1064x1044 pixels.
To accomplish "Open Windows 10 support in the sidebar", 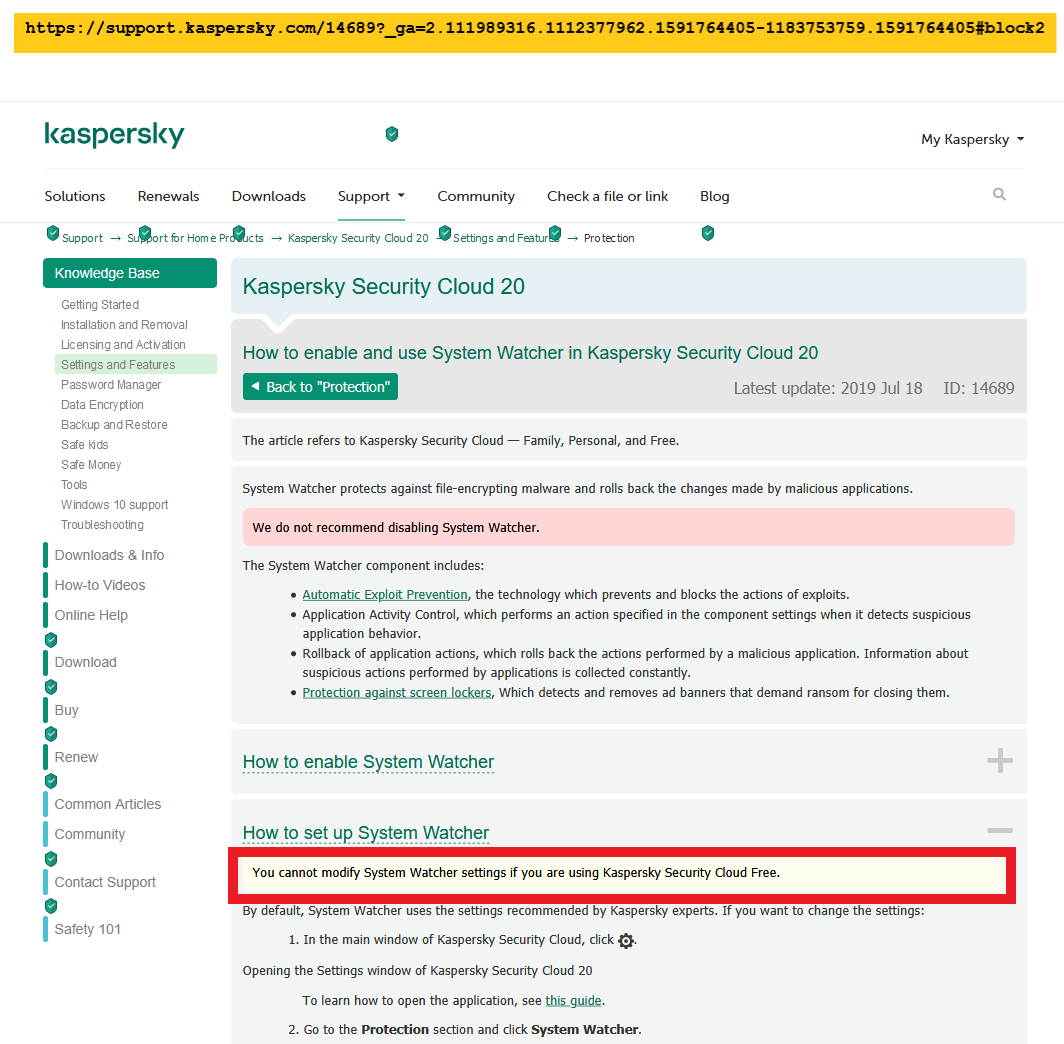I will point(115,505).
